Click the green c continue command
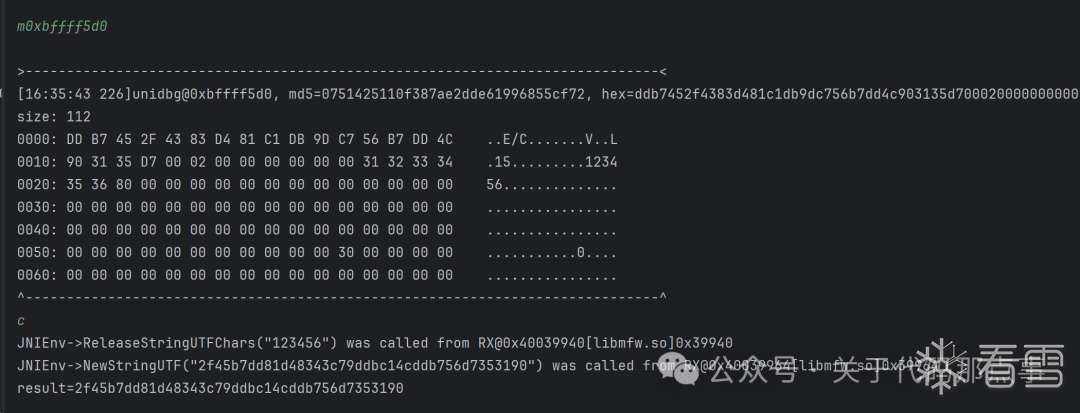Viewport: 1080px width, 413px height. tap(22, 320)
